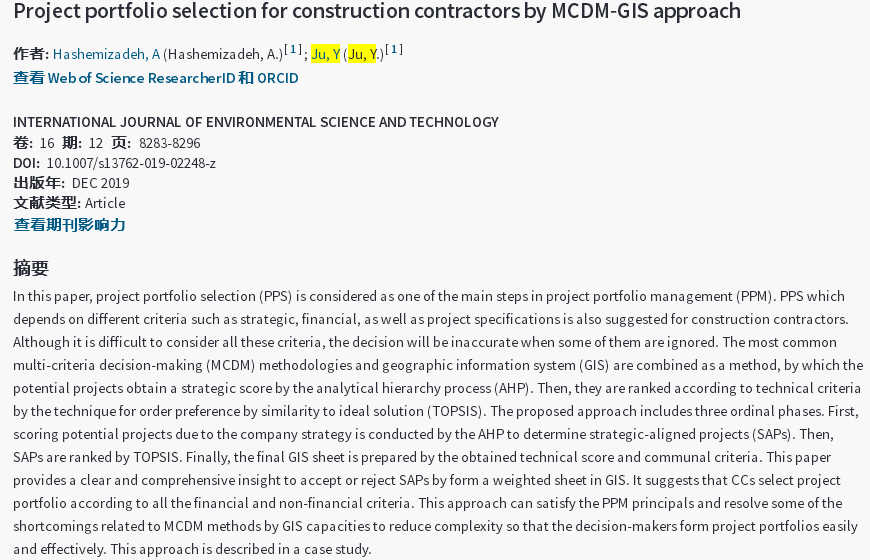Click the page range 8283-8296
This screenshot has height=560, width=870.
[x=170, y=143]
